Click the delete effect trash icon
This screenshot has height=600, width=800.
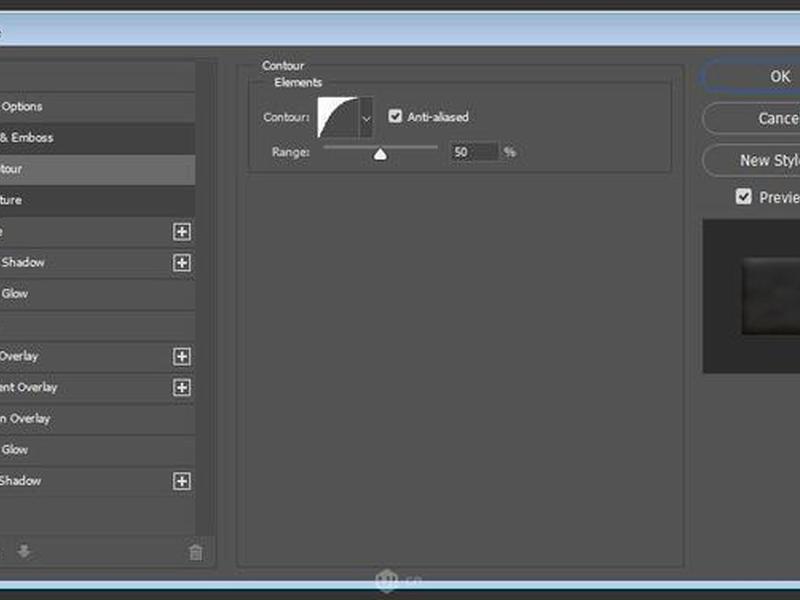[195, 552]
